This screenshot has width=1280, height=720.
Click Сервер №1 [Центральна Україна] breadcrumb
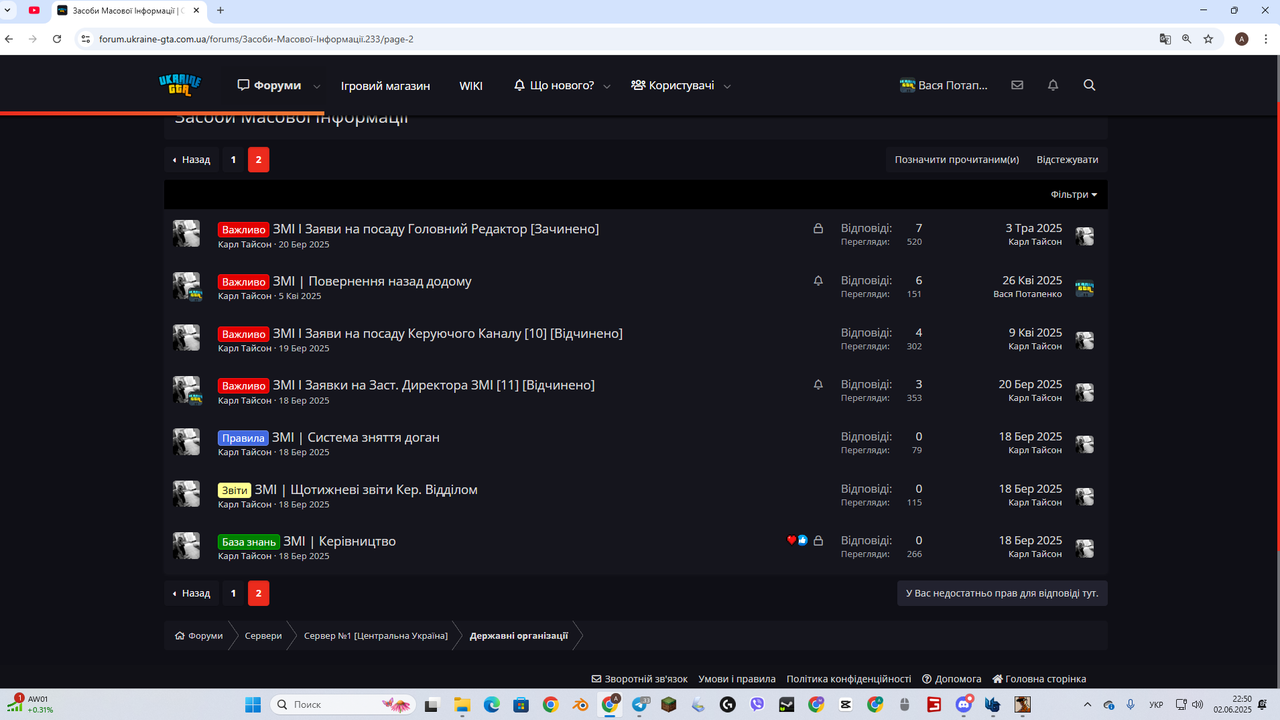click(376, 636)
